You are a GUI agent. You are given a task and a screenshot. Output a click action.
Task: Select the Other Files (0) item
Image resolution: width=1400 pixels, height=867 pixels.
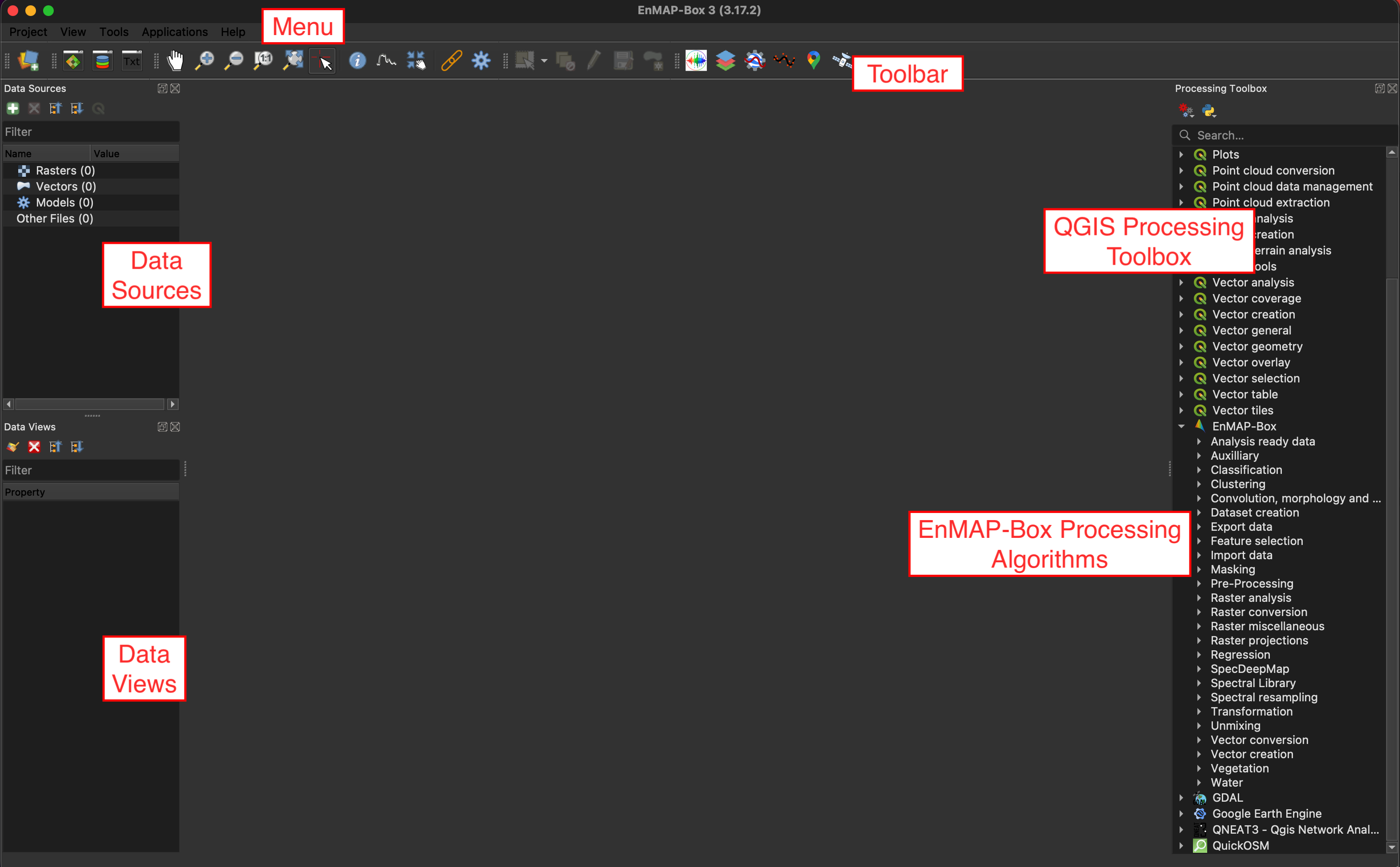click(x=55, y=219)
